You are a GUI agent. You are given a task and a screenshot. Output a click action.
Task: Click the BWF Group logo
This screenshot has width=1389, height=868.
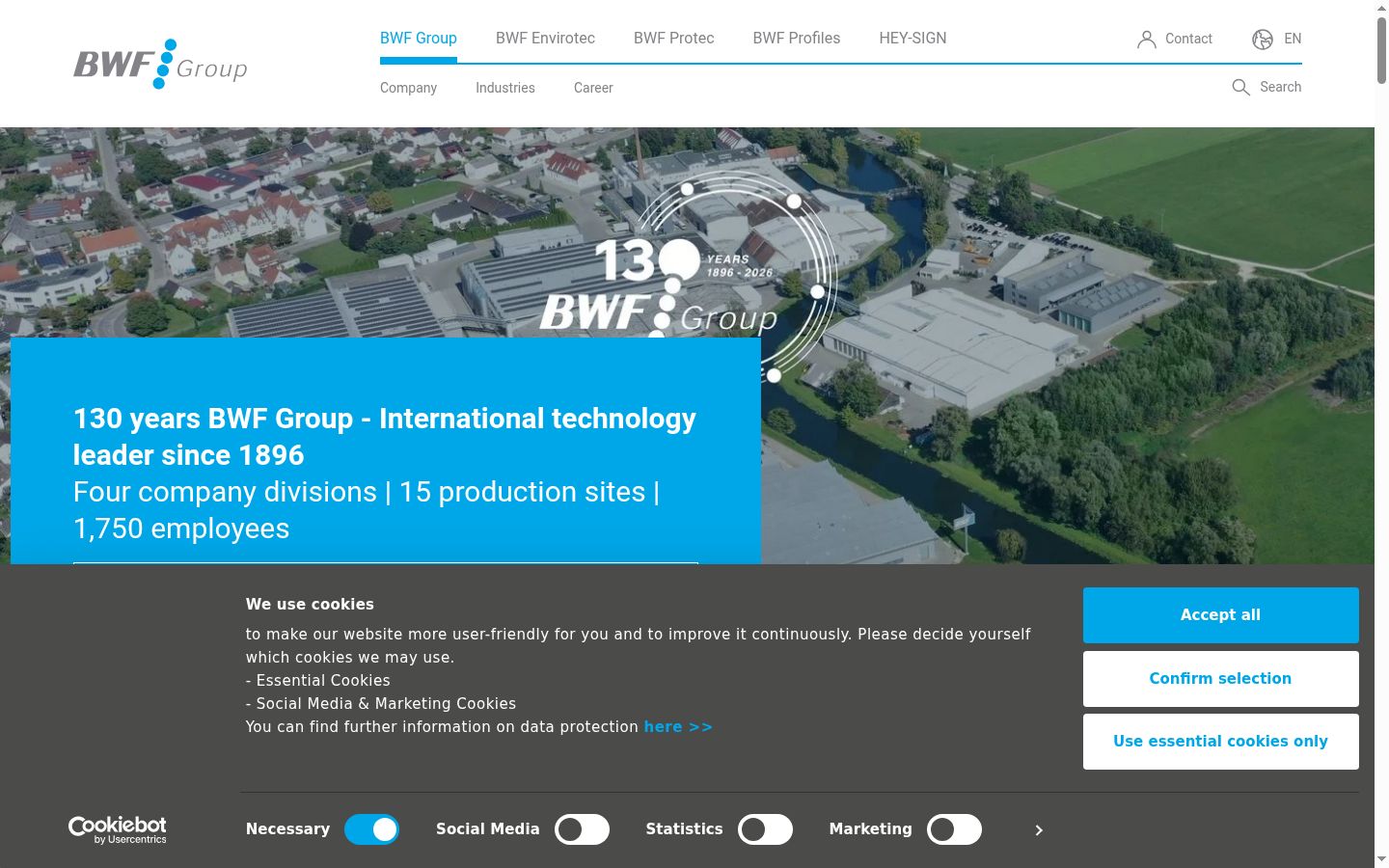(160, 64)
